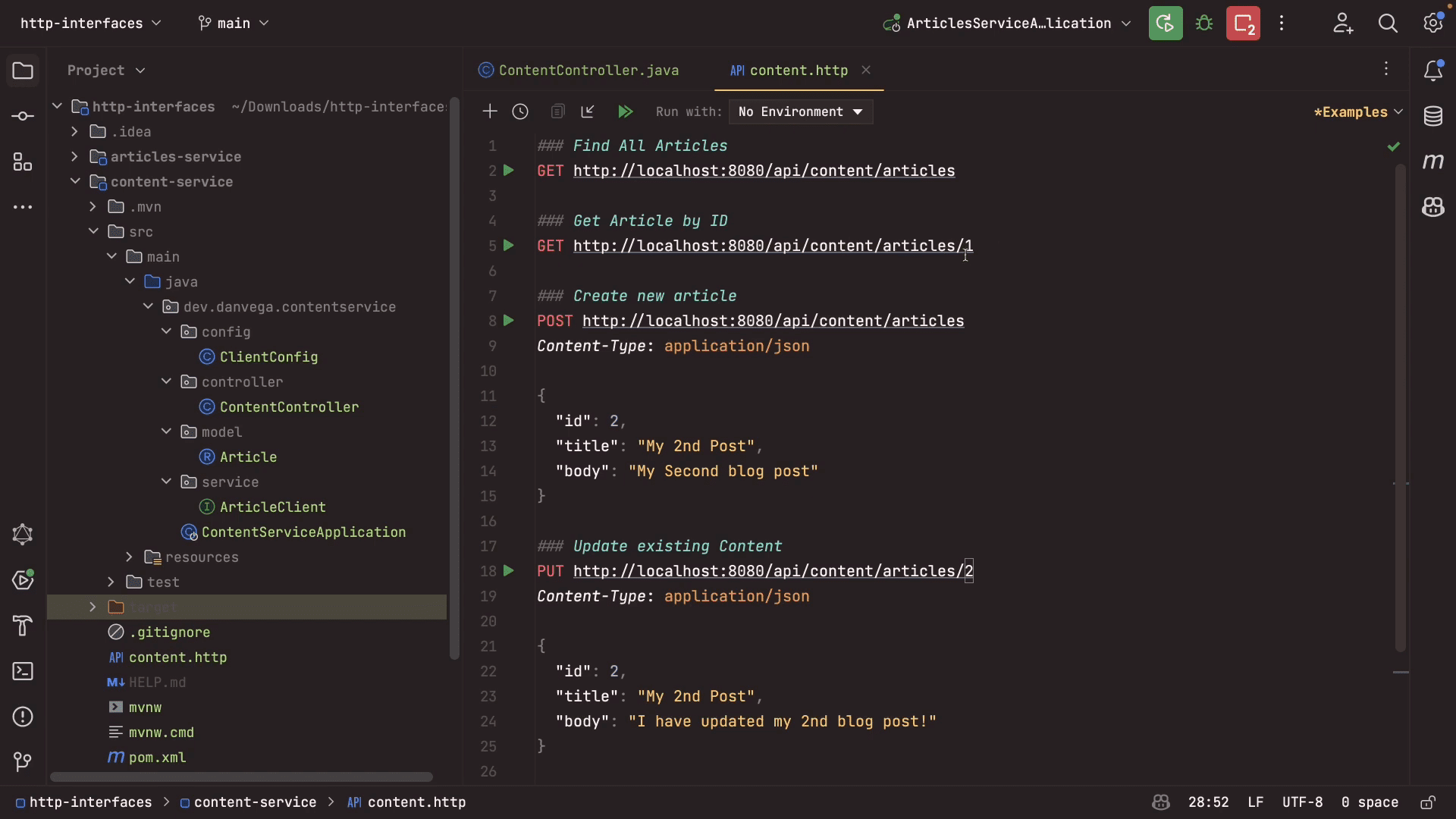This screenshot has height=819, width=1456.
Task: Expand the articles-service module
Action: [x=76, y=157]
